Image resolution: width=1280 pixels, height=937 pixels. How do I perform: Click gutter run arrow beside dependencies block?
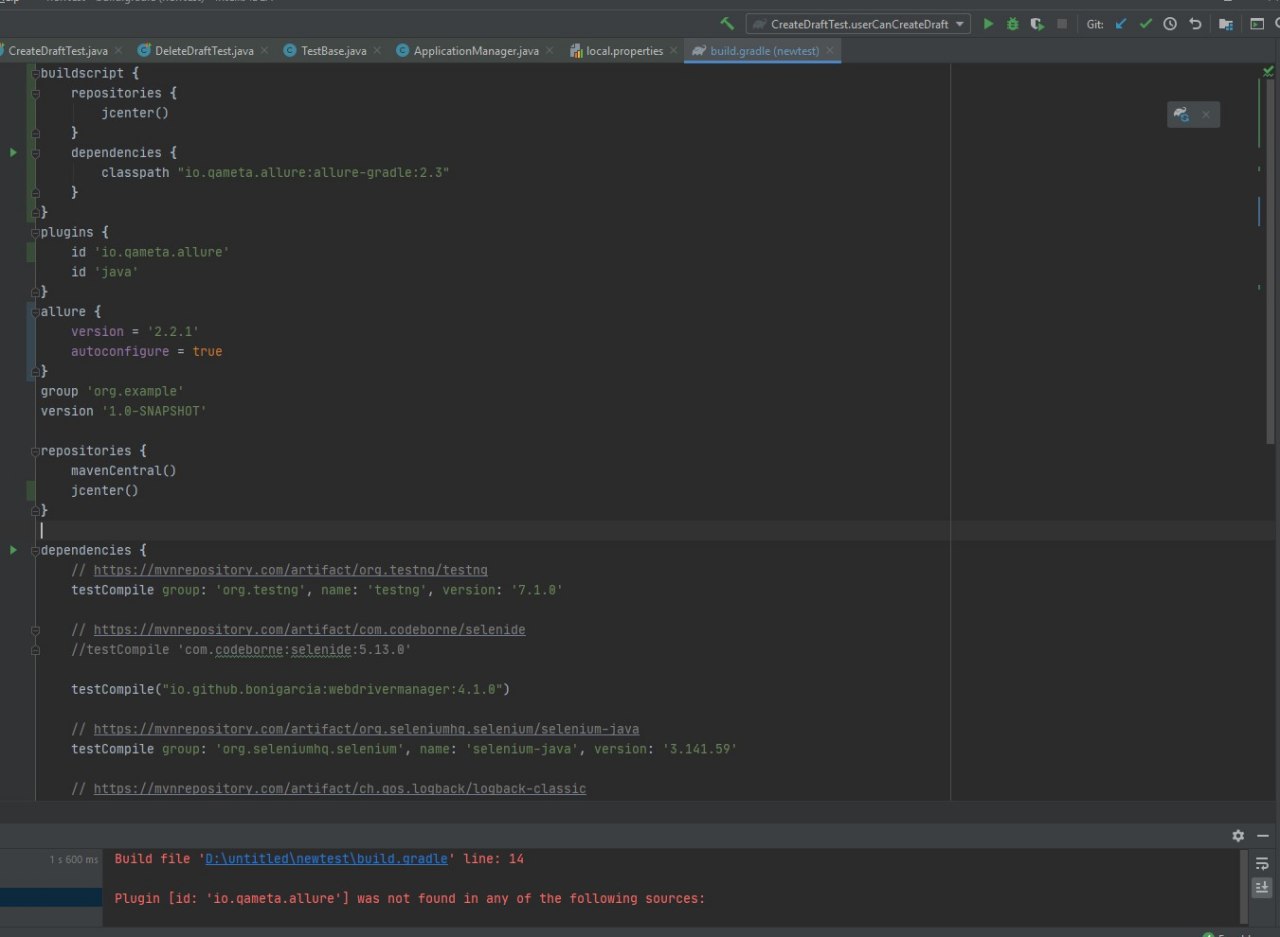point(13,550)
